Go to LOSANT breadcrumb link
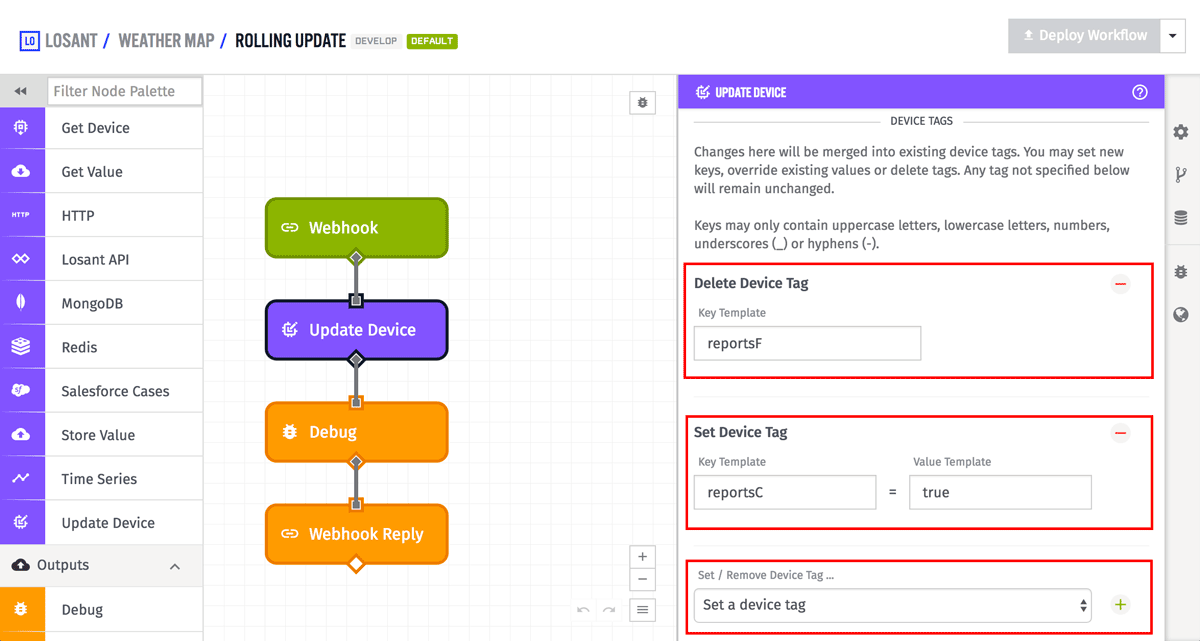 pyautogui.click(x=71, y=41)
